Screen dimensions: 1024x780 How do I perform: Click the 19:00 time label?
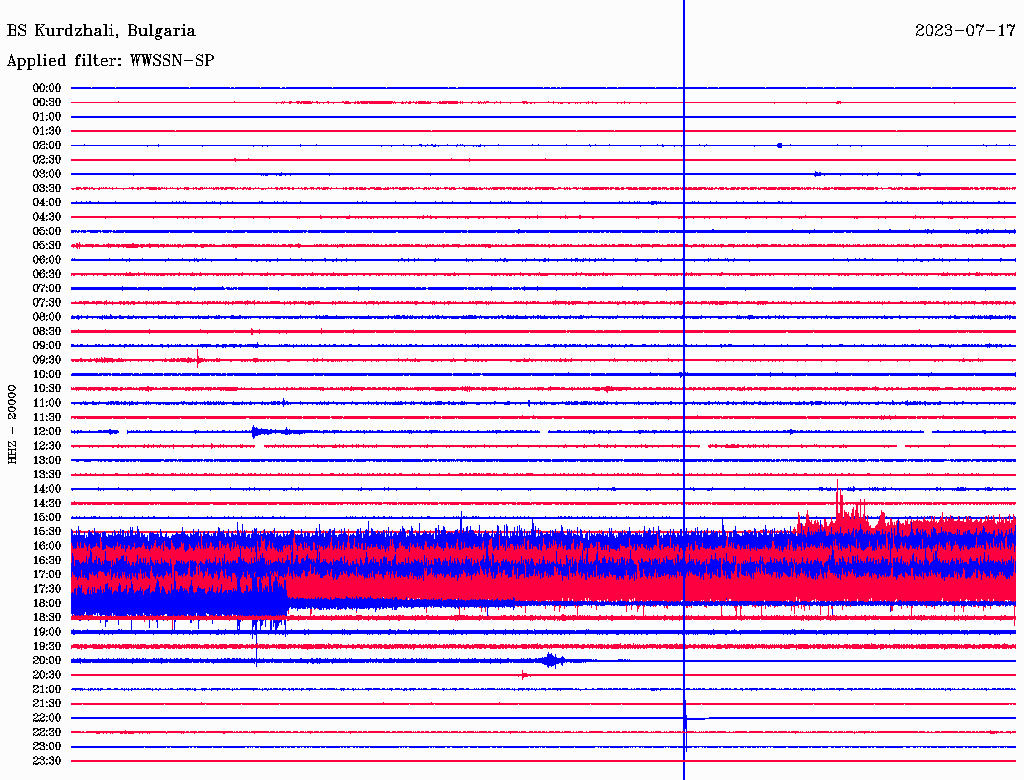47,632
